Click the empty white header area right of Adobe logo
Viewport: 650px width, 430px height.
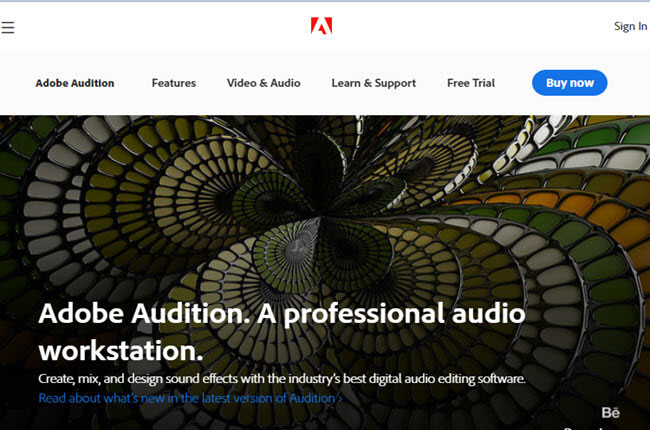click(x=470, y=27)
